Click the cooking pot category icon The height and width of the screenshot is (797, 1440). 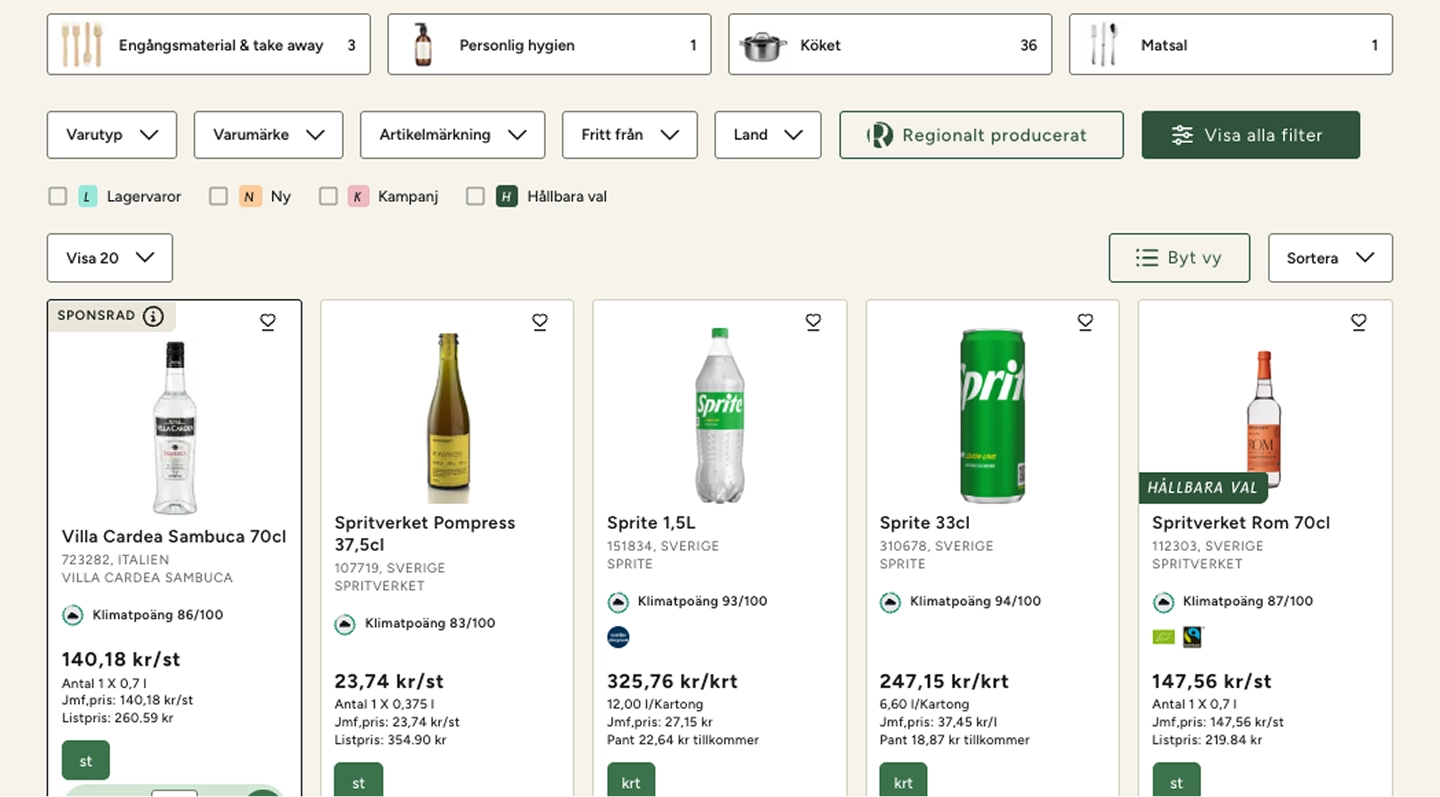coord(763,46)
